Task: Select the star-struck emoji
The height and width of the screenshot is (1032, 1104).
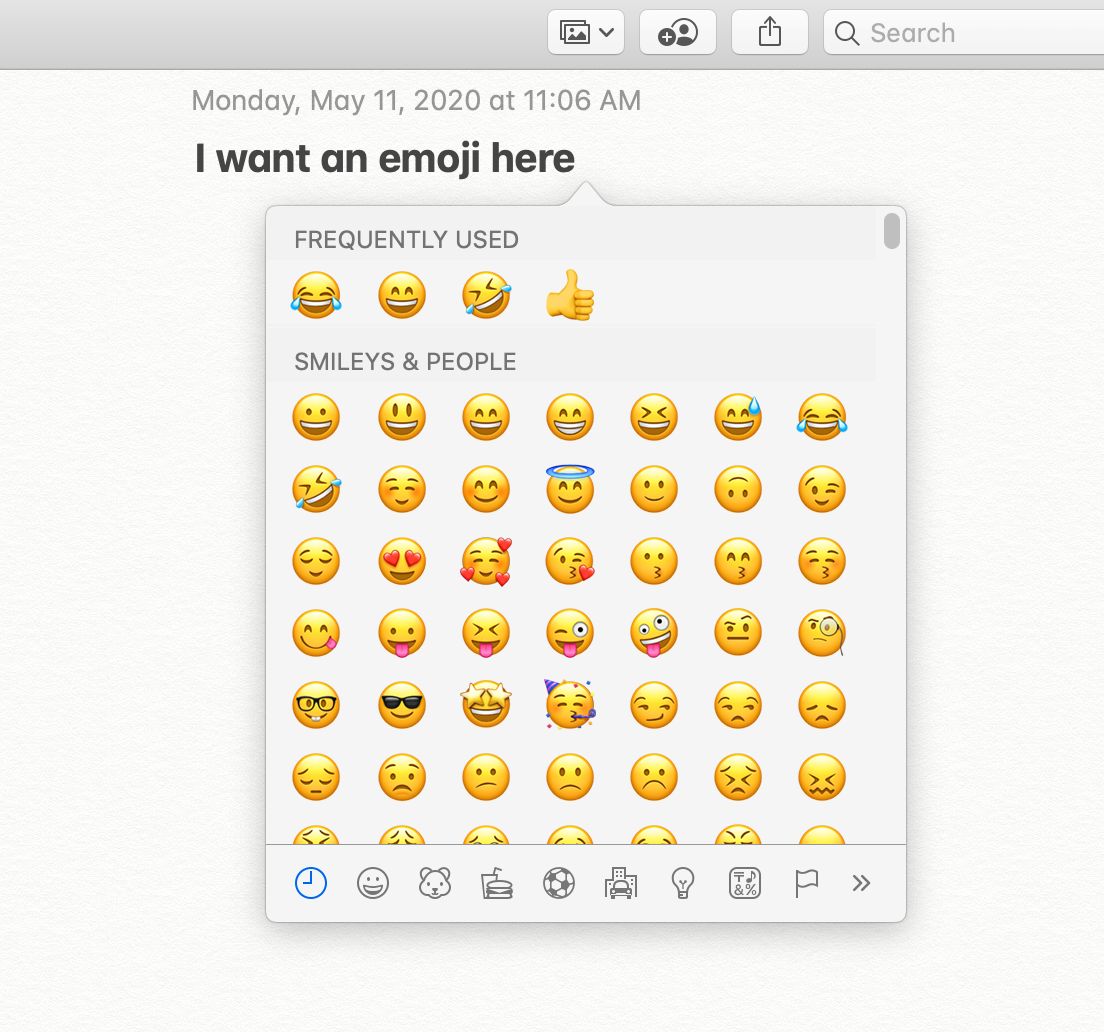Action: [x=486, y=705]
